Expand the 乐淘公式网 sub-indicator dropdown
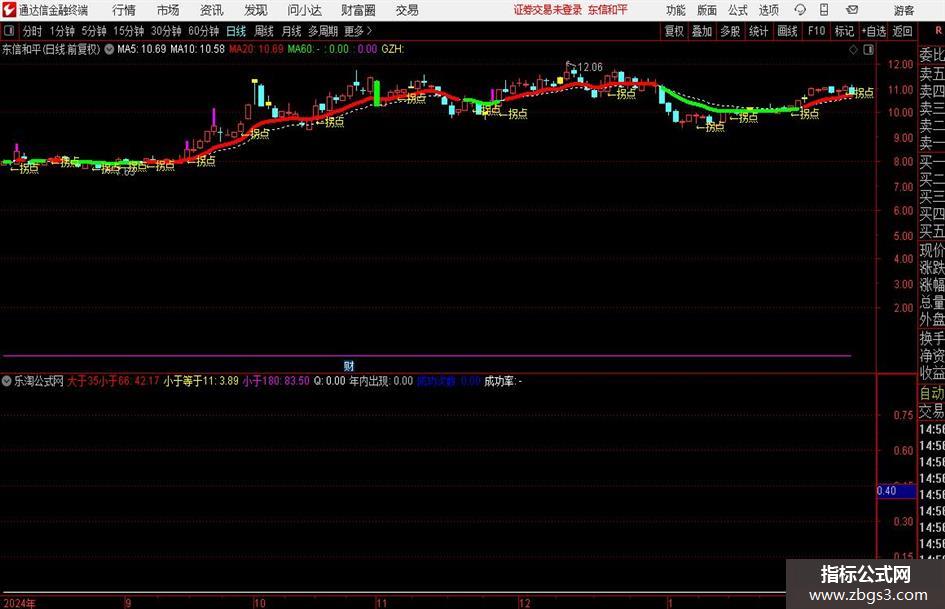Image resolution: width=945 pixels, height=609 pixels. [x=7, y=381]
